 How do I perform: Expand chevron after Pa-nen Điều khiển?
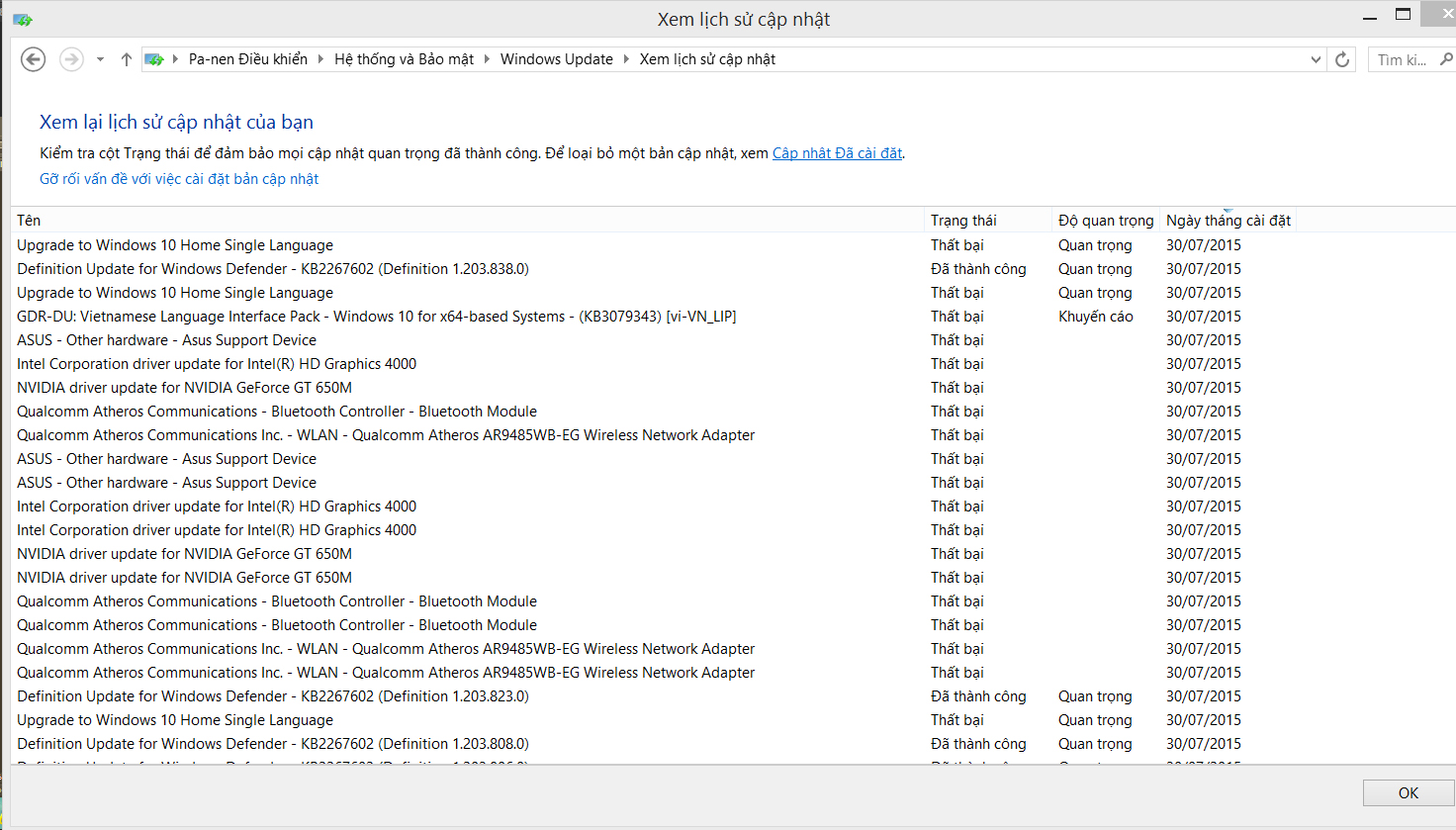[x=320, y=59]
